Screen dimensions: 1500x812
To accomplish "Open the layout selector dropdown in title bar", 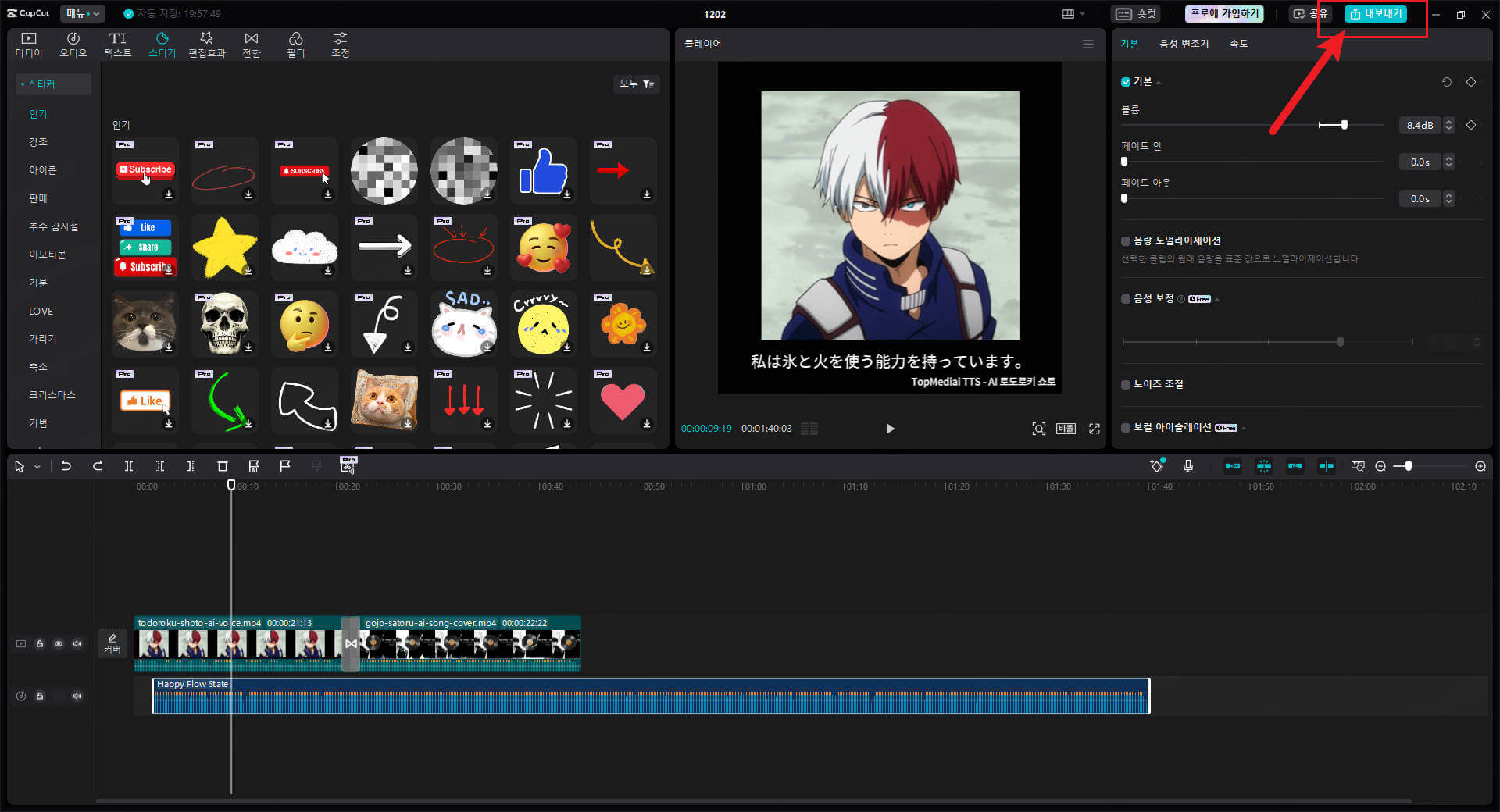I will 1073,14.
